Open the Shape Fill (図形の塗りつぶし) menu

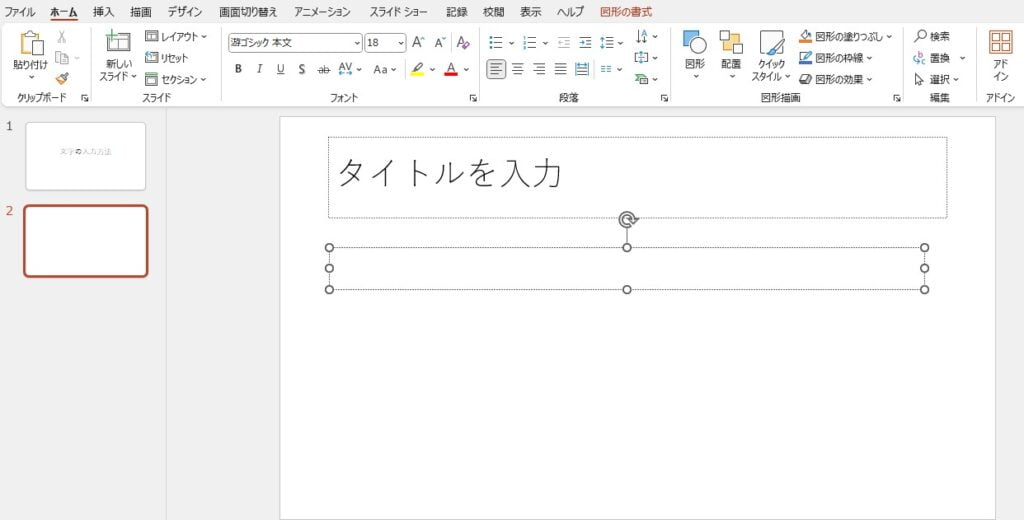pyautogui.click(x=846, y=37)
